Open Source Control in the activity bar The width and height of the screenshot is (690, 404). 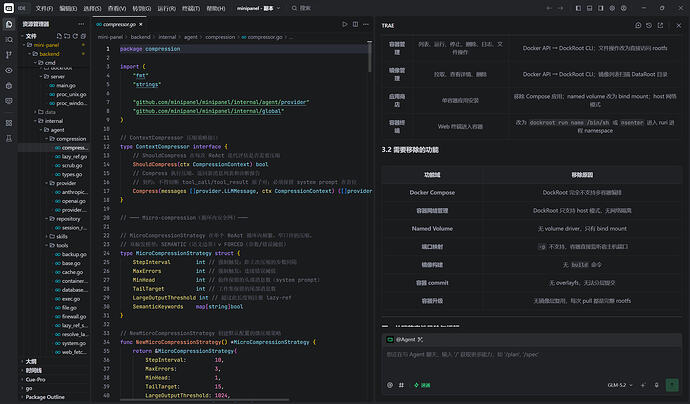(9, 55)
